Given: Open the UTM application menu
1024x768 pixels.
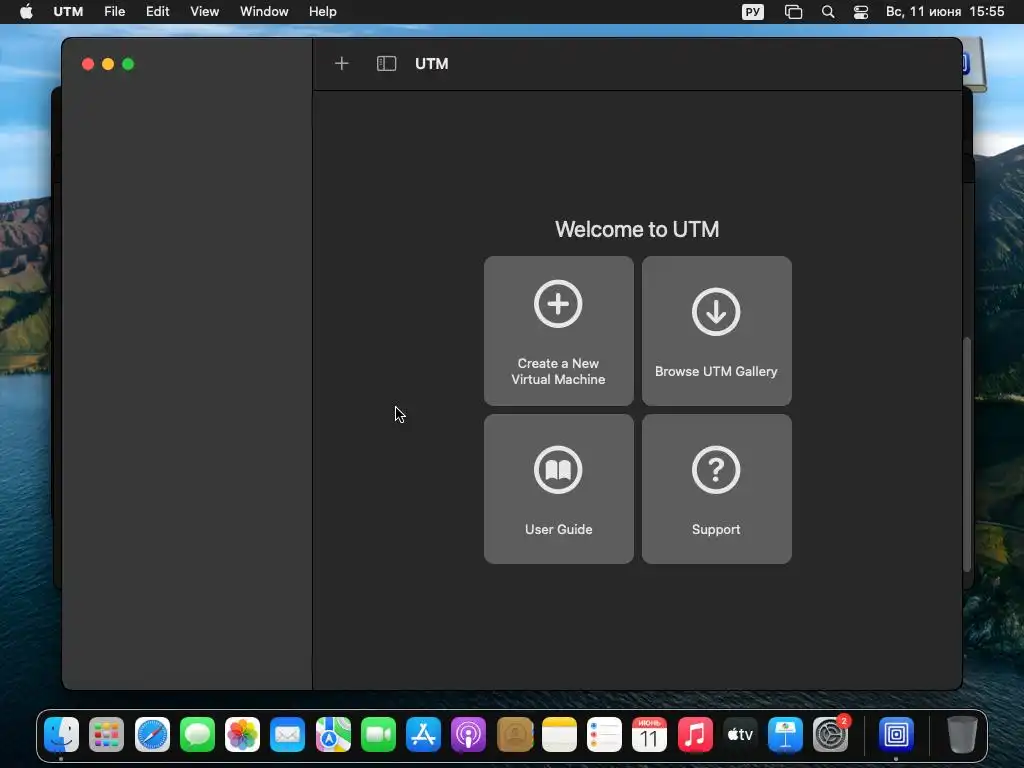Looking at the screenshot, I should point(68,12).
